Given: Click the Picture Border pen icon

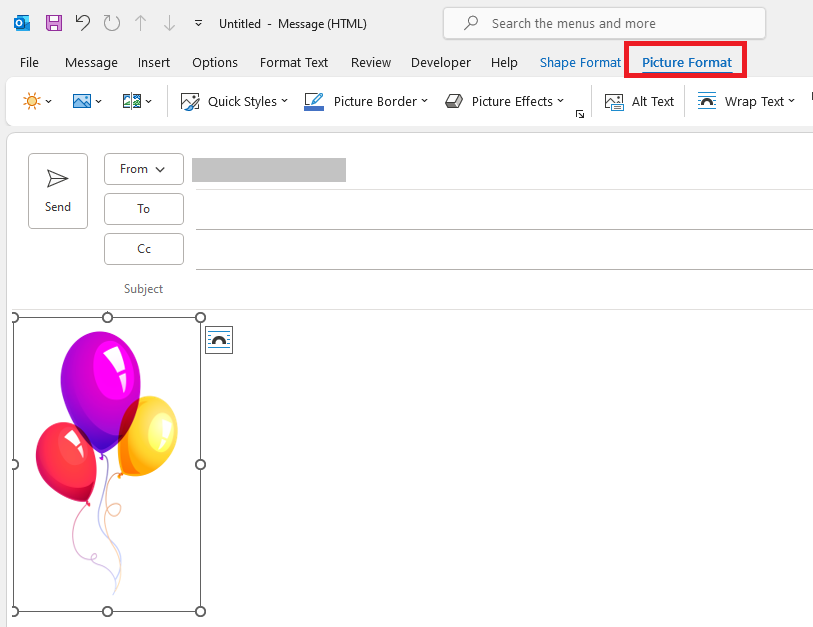Looking at the screenshot, I should click(314, 102).
